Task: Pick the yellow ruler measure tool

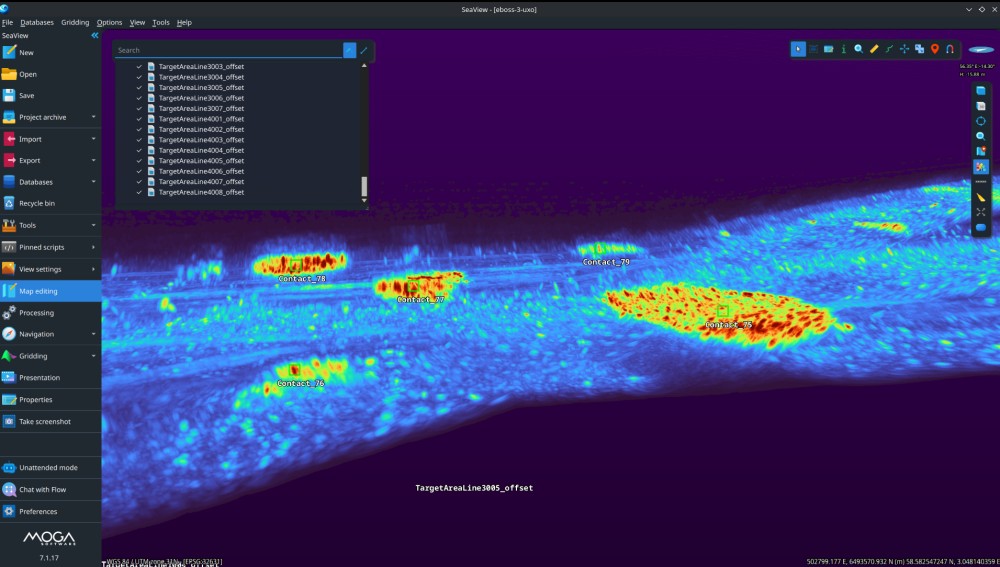Action: pyautogui.click(x=874, y=49)
